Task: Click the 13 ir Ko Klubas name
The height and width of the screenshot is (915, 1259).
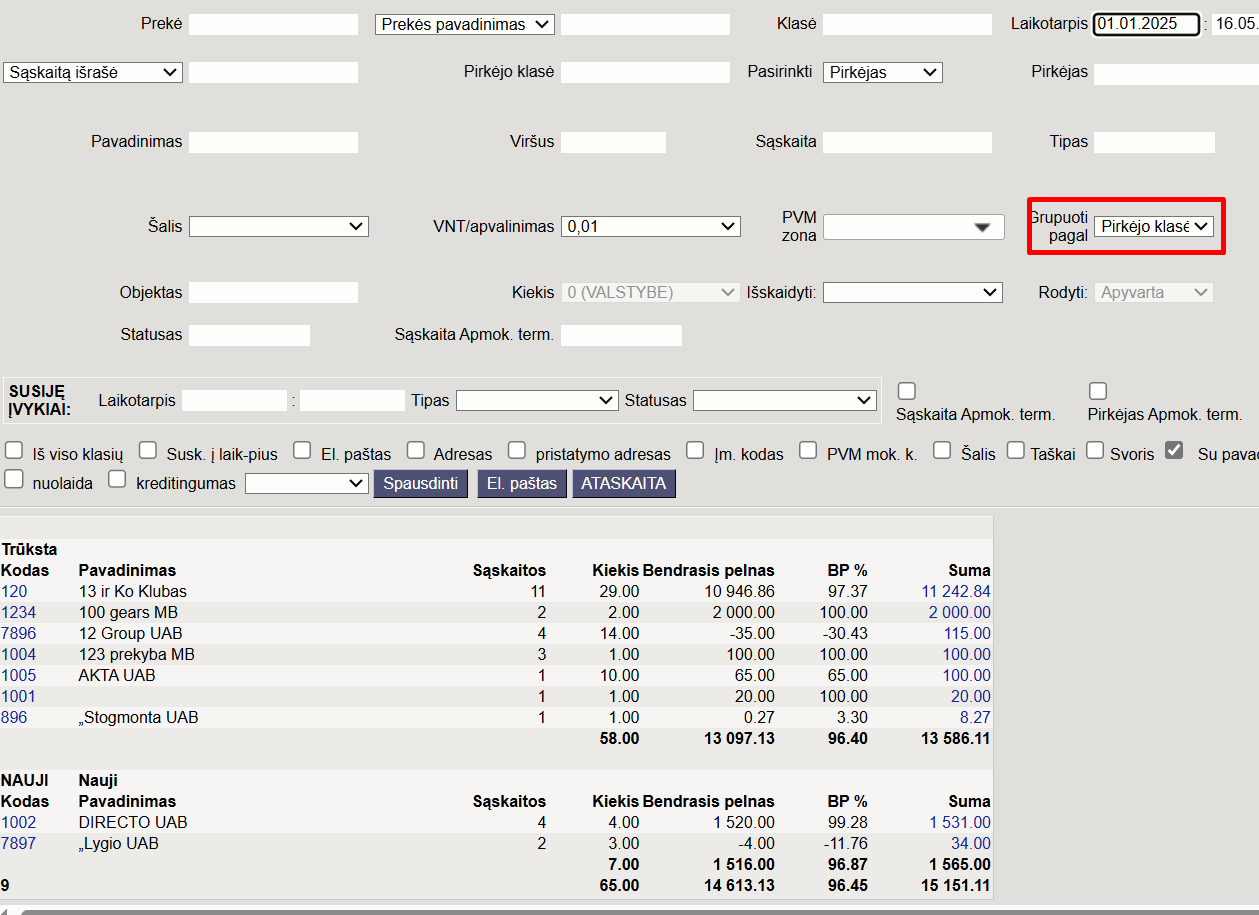Action: click(x=133, y=591)
